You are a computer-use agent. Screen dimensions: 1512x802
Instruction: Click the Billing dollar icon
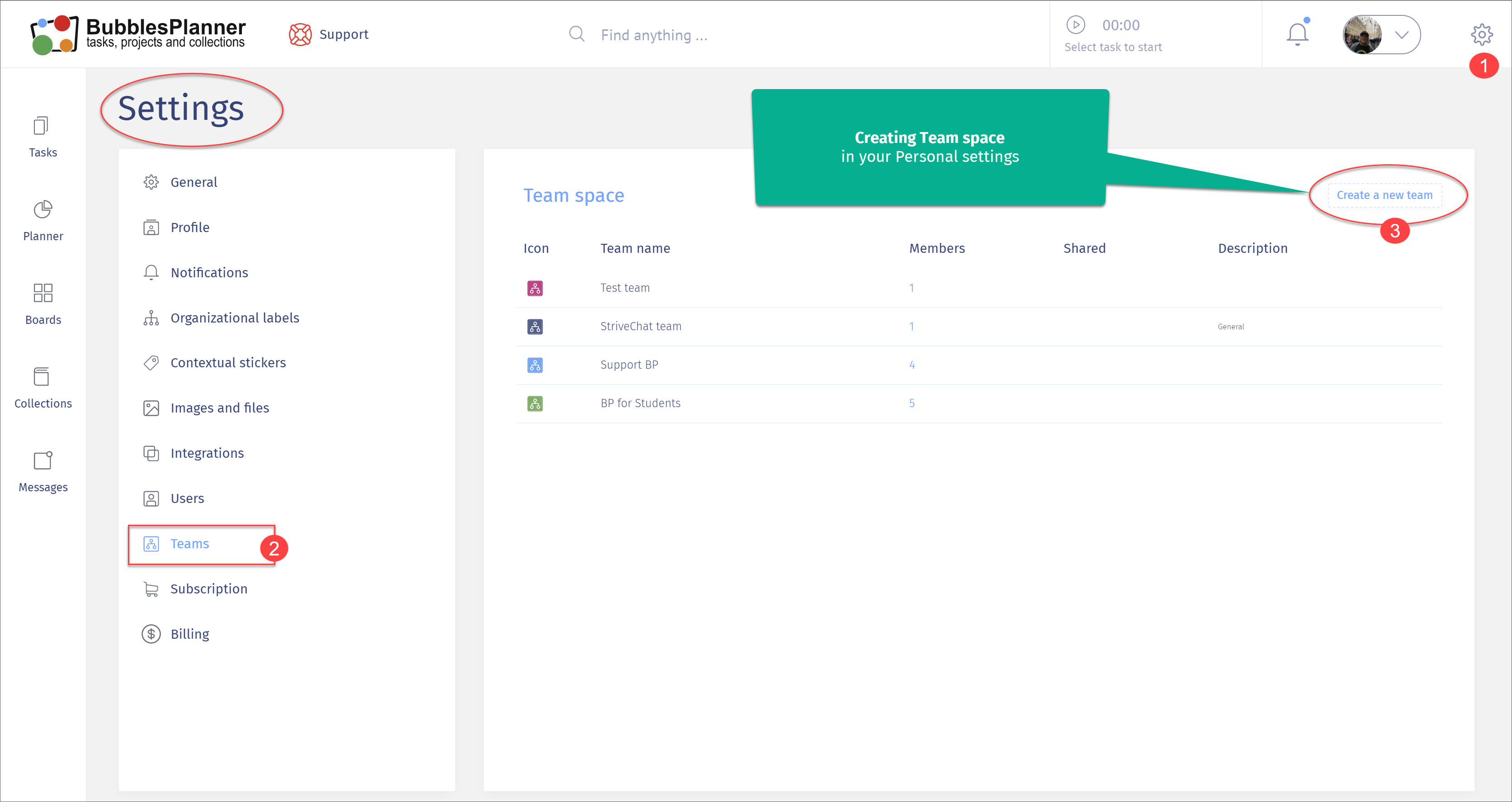151,634
